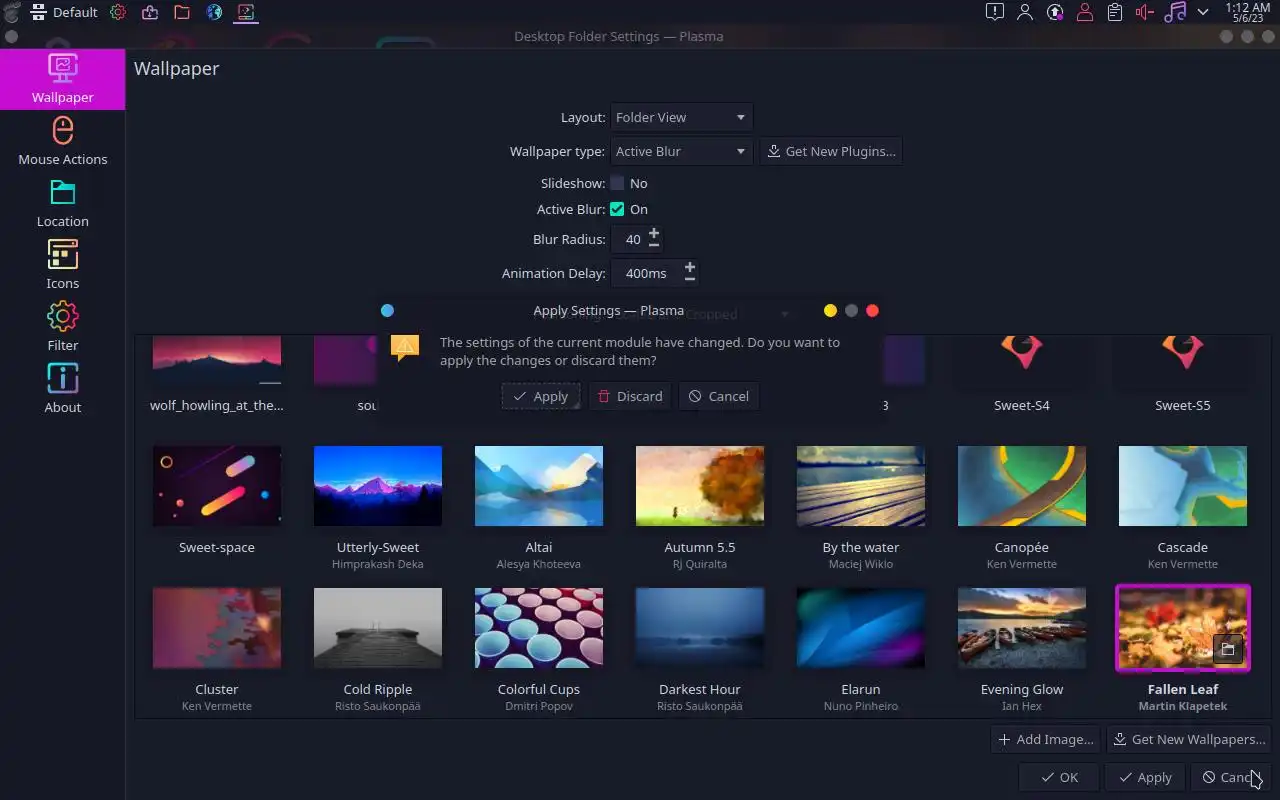Click the Add Image button
1280x800 pixels.
coord(1046,739)
